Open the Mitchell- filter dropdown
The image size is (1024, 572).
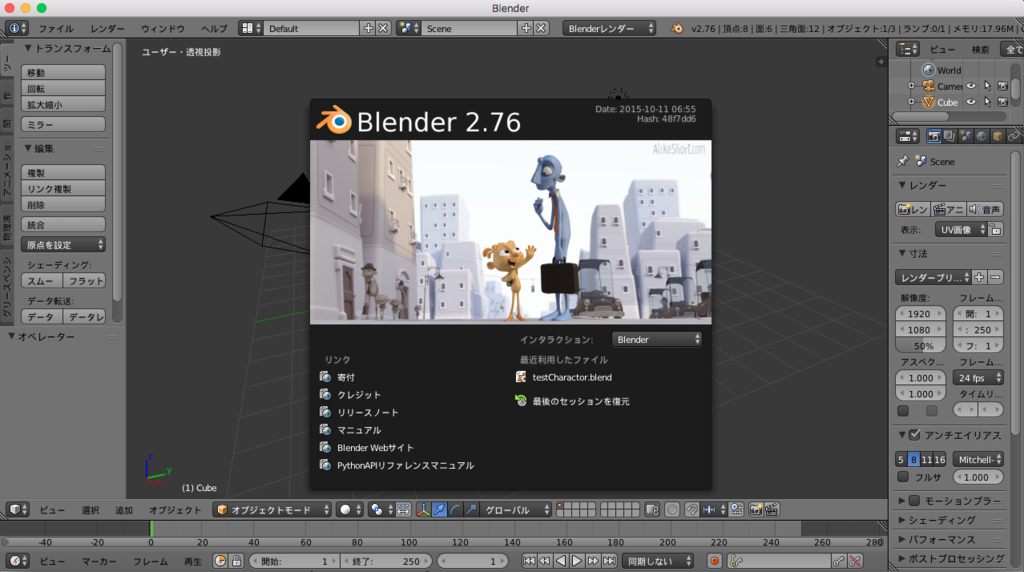pos(978,460)
